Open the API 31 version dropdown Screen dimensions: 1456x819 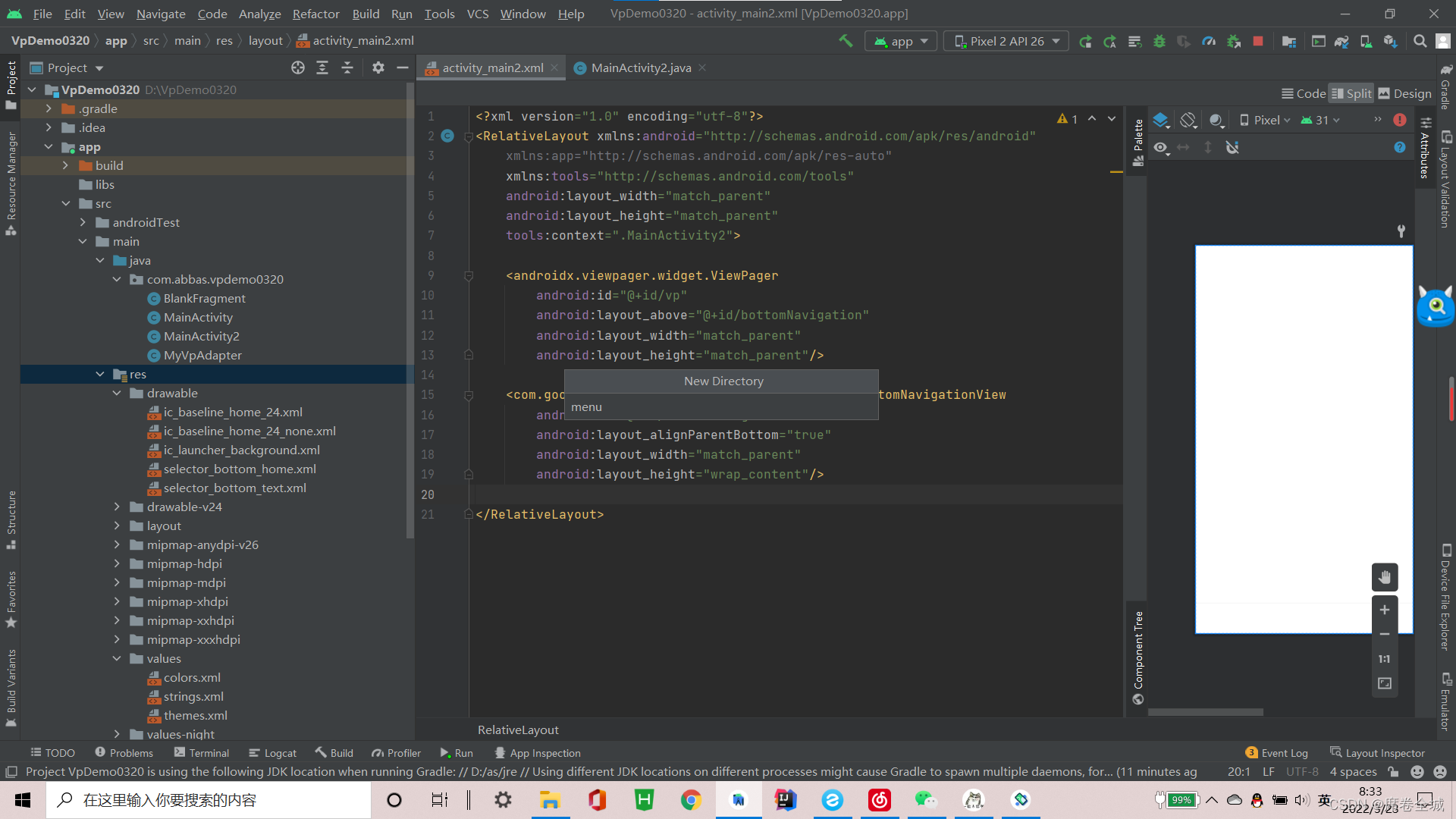tap(1320, 120)
